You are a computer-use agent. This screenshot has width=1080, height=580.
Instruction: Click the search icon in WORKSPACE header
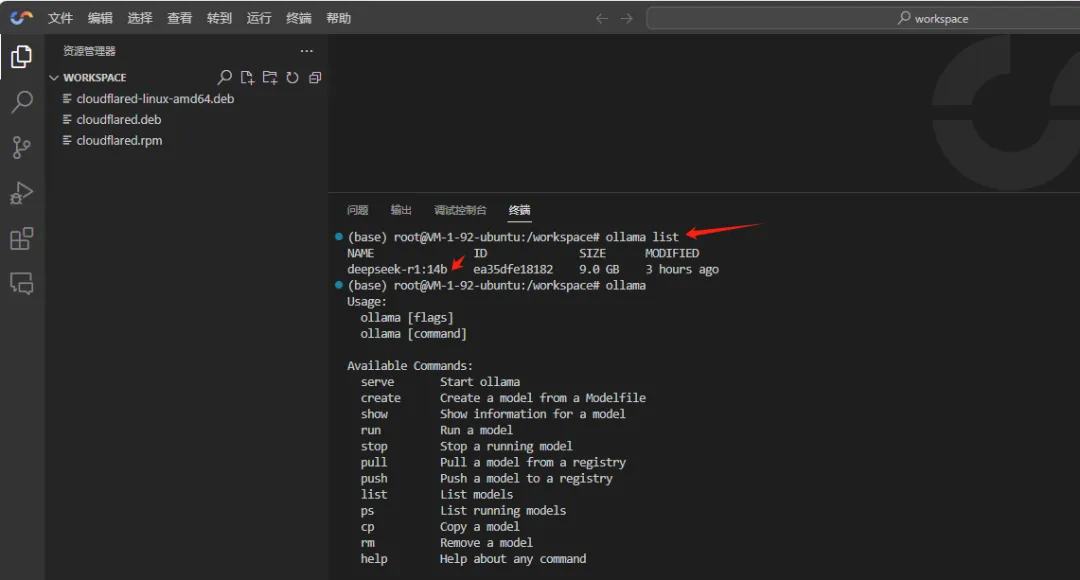coord(225,77)
